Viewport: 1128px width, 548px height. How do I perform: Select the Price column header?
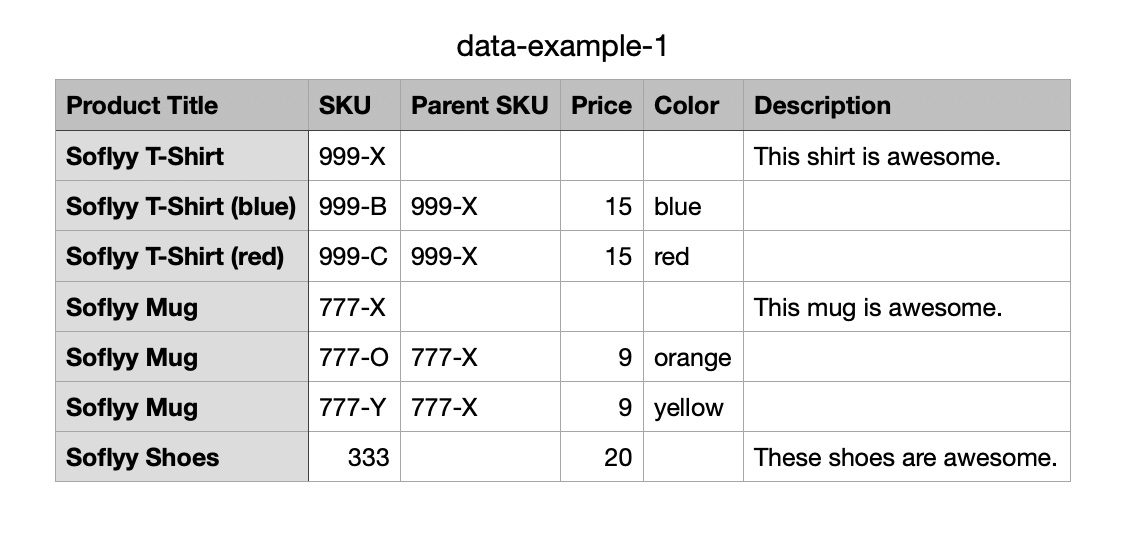click(x=601, y=106)
